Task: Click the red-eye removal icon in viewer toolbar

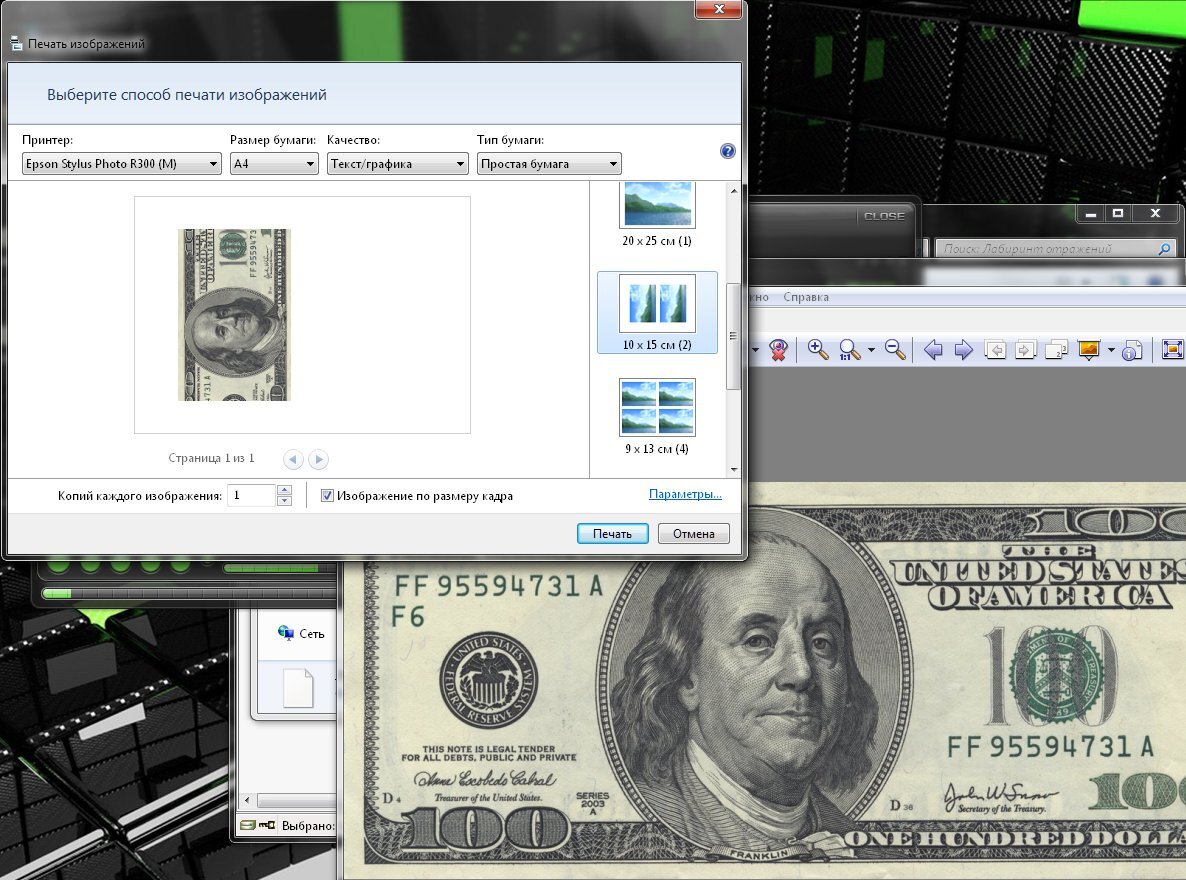Action: (778, 350)
